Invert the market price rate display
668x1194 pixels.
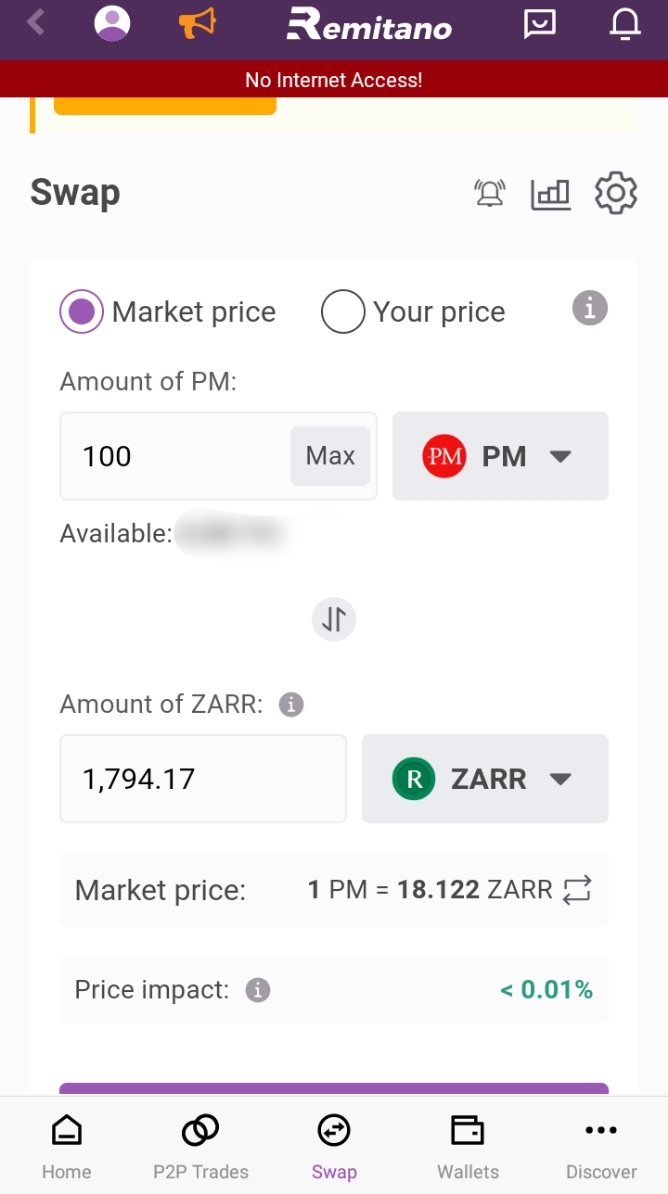(578, 890)
